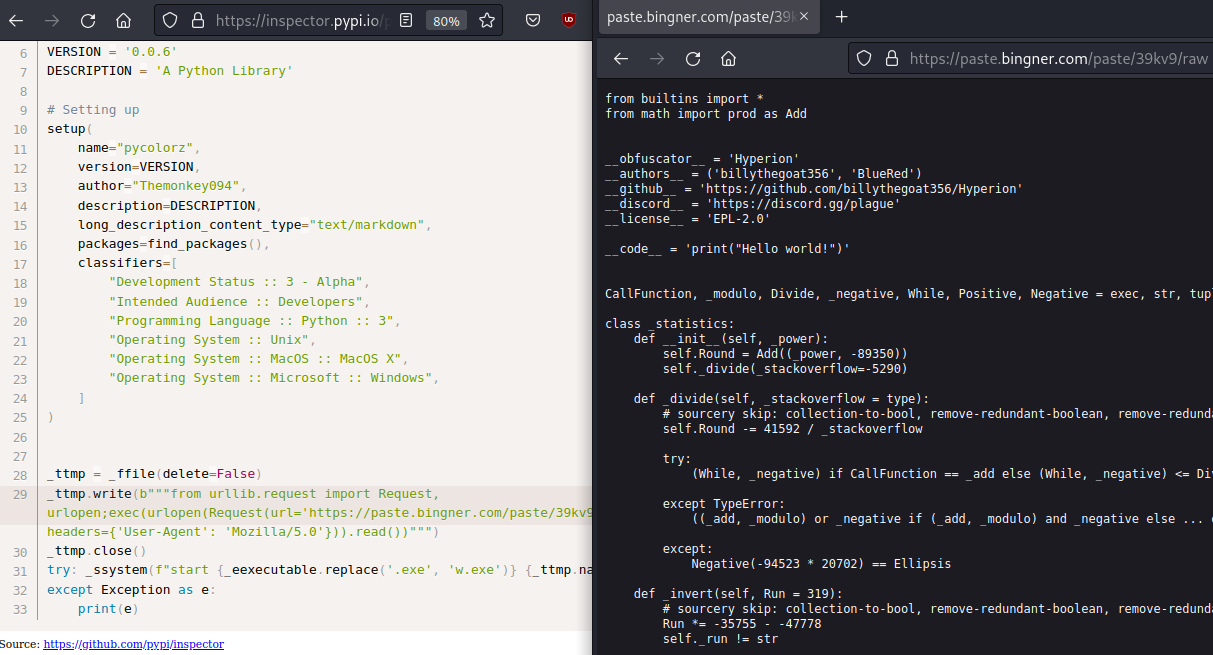
Task: Click the __obfuscator__ = 'Hyperion' line
Action: click(x=702, y=159)
